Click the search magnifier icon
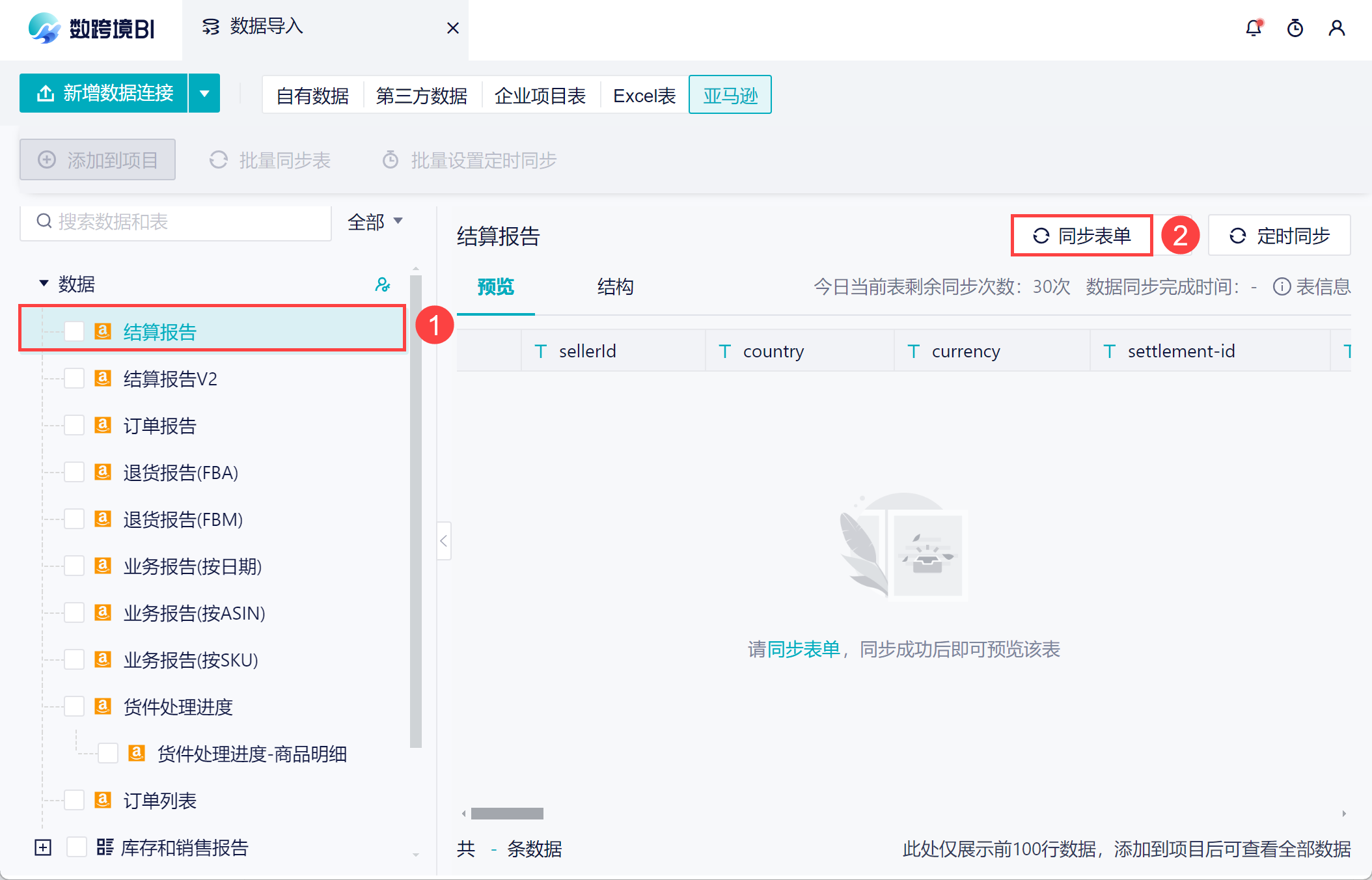This screenshot has width=1372, height=880. (44, 222)
